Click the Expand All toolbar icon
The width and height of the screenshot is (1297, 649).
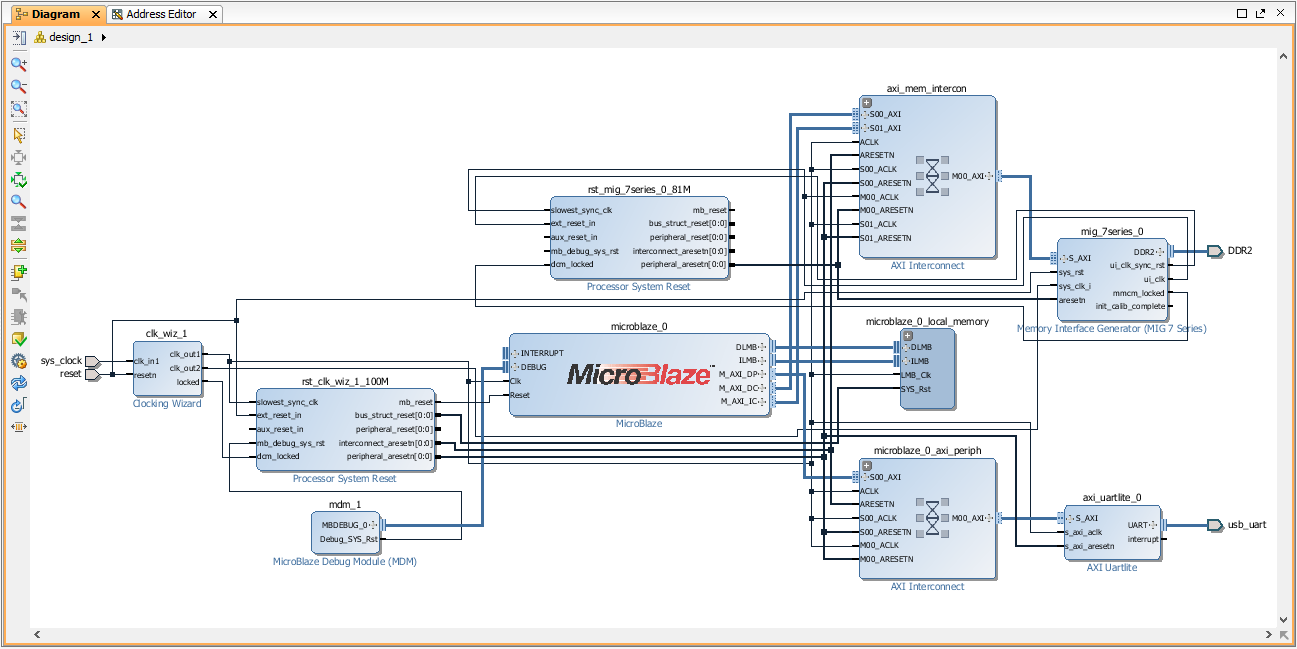point(18,245)
